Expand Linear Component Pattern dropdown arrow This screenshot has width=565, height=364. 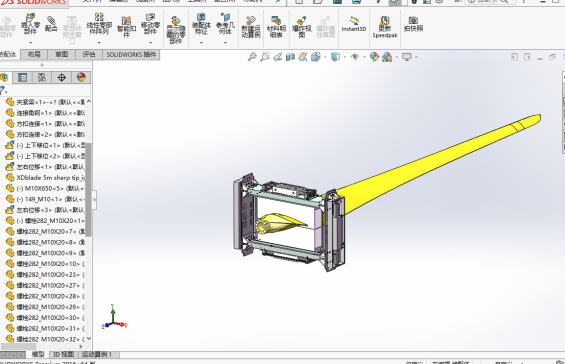coord(99,43)
